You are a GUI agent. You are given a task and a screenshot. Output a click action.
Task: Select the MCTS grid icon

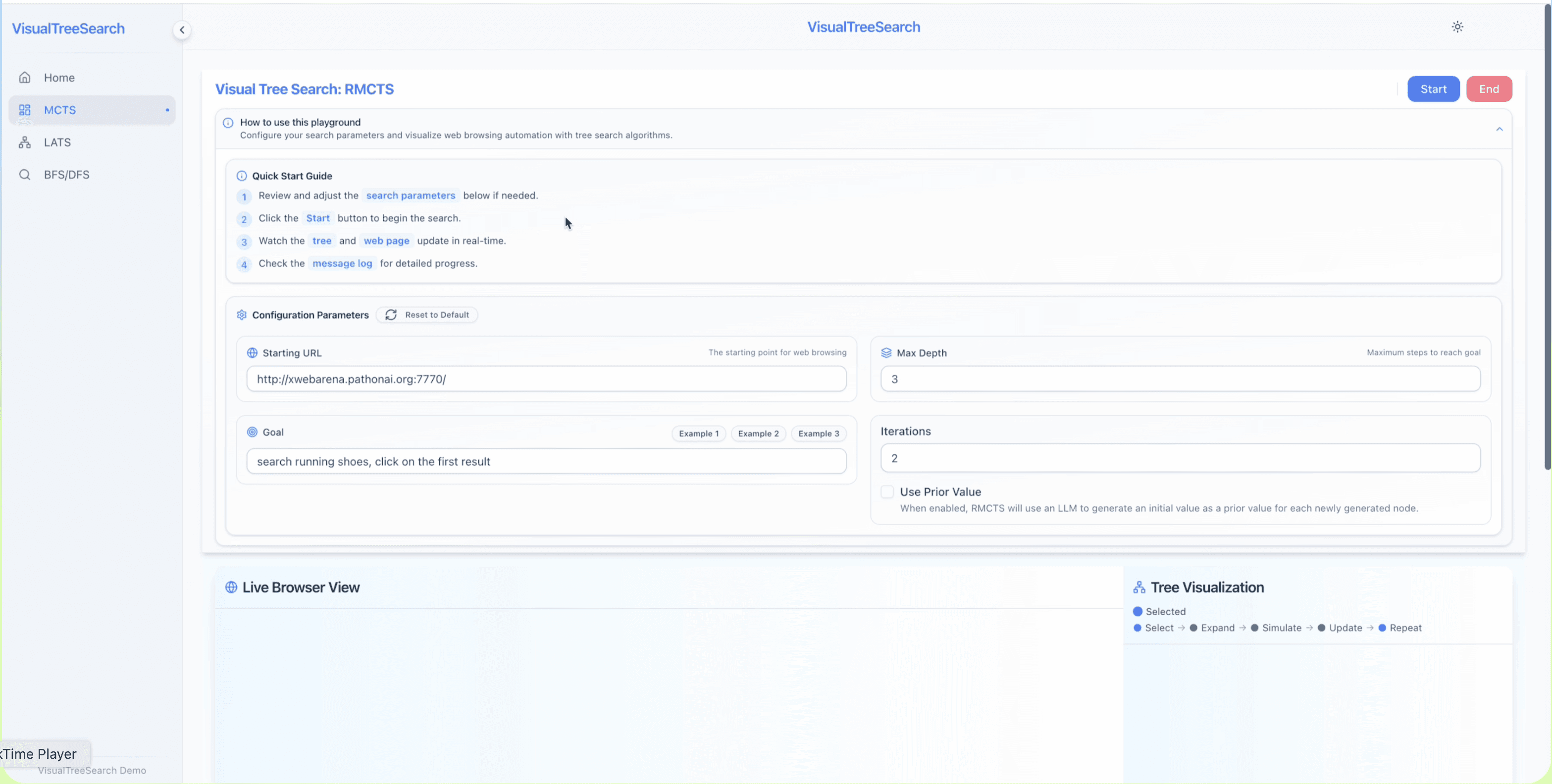(25, 109)
